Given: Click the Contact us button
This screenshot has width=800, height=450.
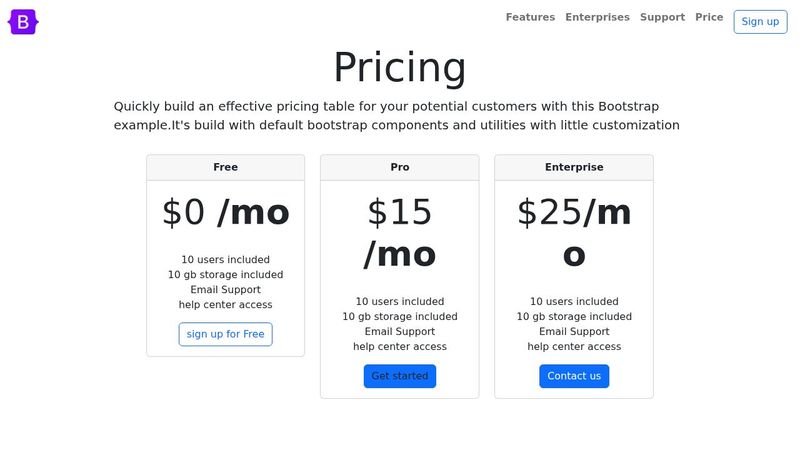Looking at the screenshot, I should click(574, 376).
